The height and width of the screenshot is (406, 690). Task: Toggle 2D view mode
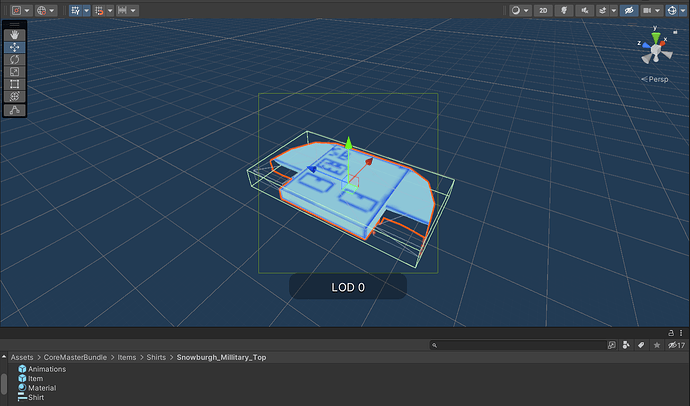pyautogui.click(x=543, y=11)
